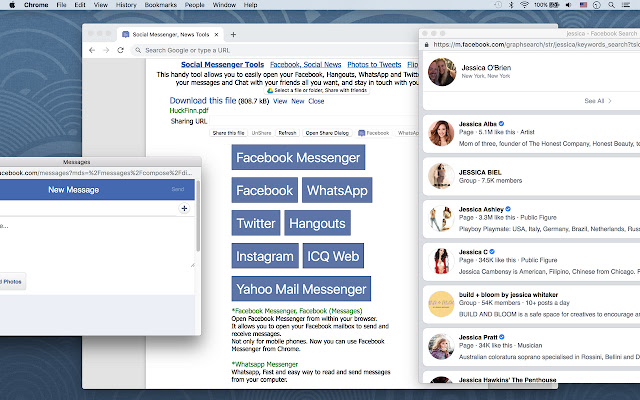Open the ICQ Web button
The image size is (640, 400).
tap(333, 256)
